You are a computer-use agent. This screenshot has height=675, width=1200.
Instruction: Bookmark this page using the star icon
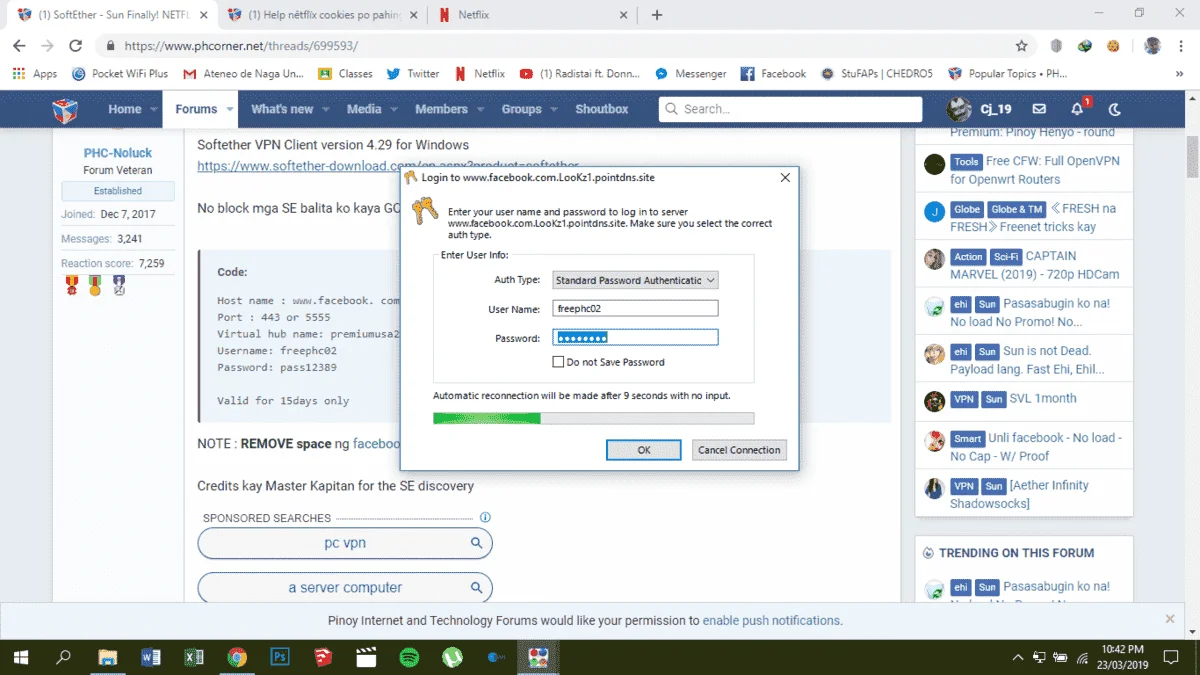coord(1021,46)
